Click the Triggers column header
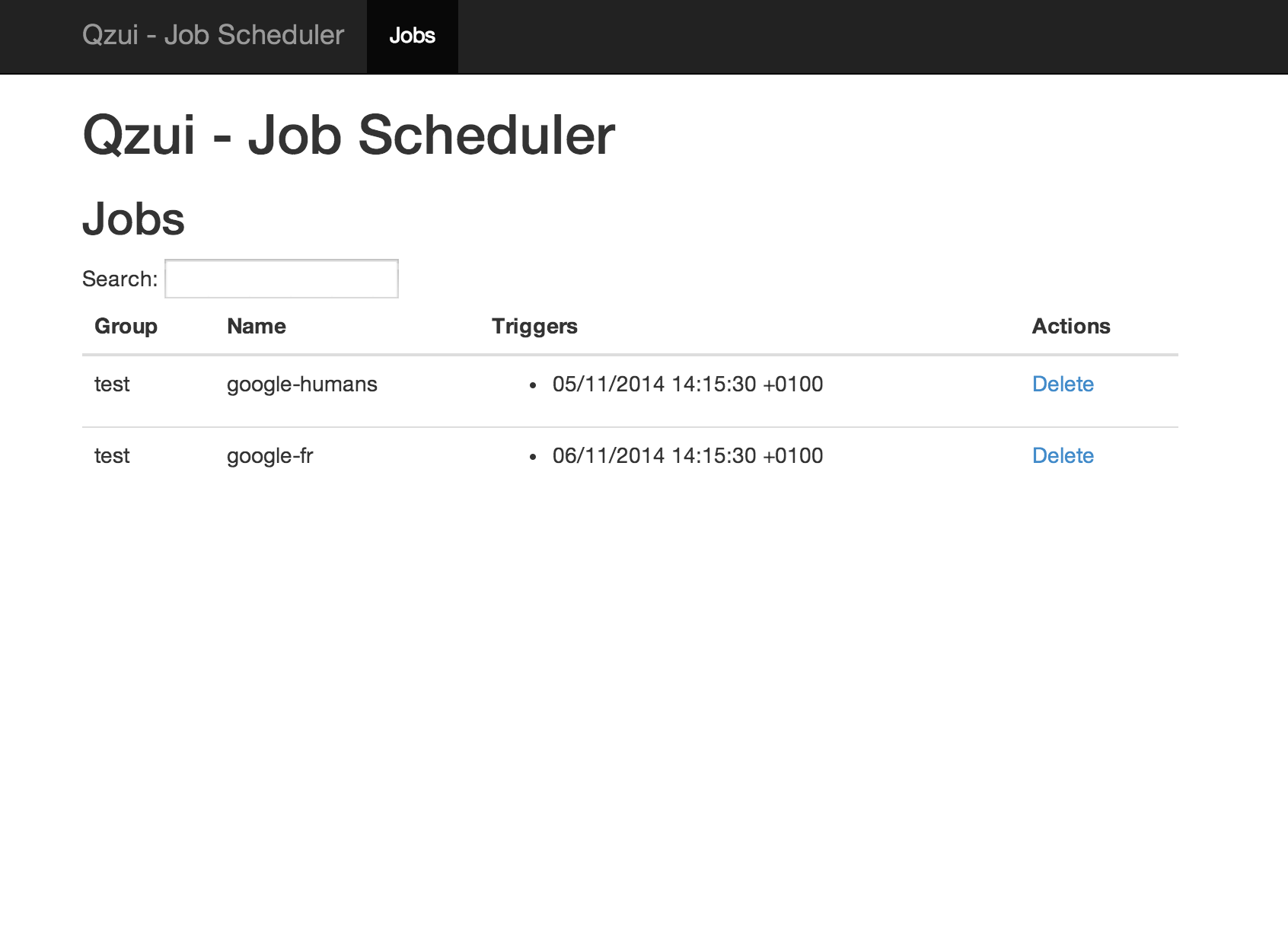1288x935 pixels. pos(534,326)
